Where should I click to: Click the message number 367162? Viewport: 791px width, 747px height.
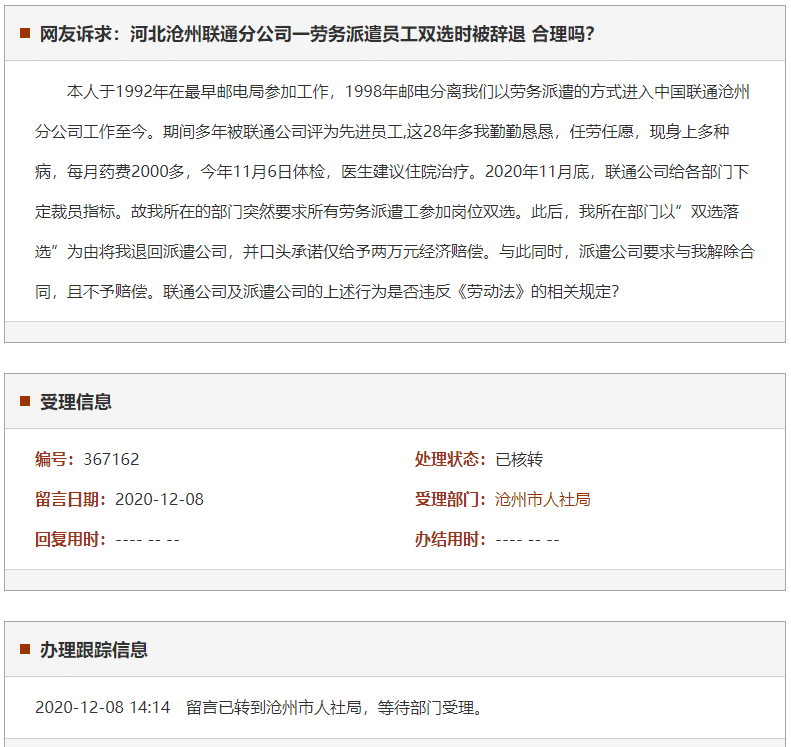coord(111,459)
